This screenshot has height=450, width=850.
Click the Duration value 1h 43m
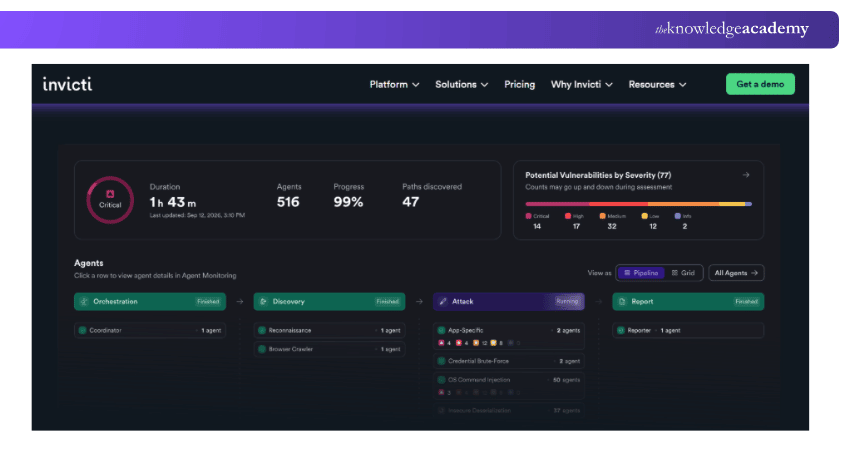point(173,202)
